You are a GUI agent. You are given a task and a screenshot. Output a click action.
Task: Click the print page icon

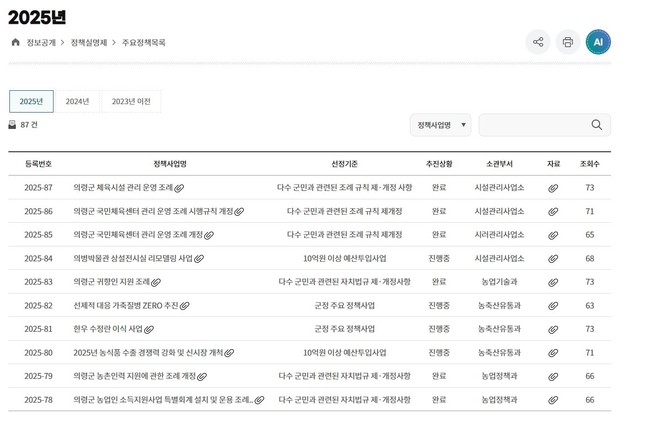coord(568,42)
